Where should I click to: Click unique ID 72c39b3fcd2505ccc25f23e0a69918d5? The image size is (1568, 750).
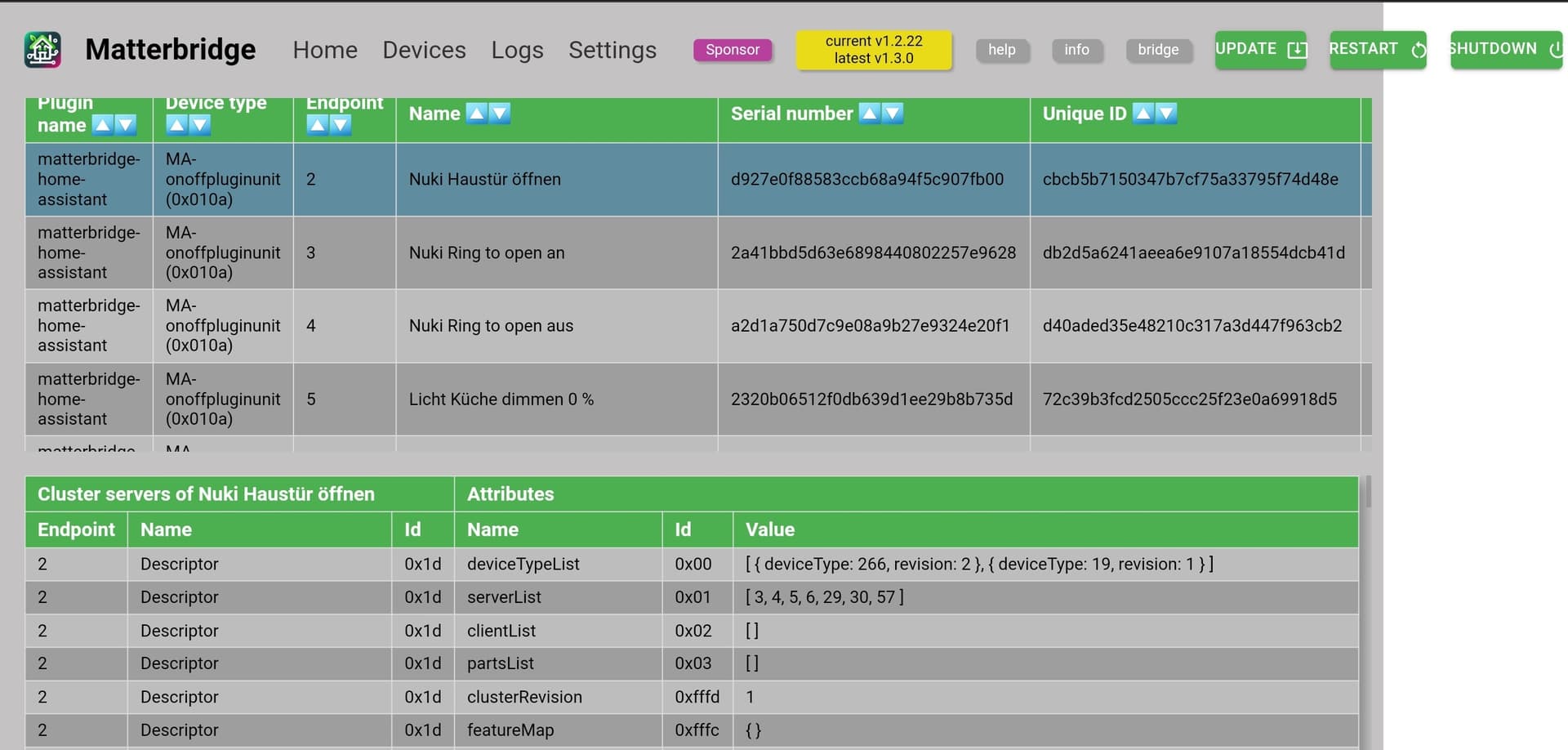[1190, 400]
